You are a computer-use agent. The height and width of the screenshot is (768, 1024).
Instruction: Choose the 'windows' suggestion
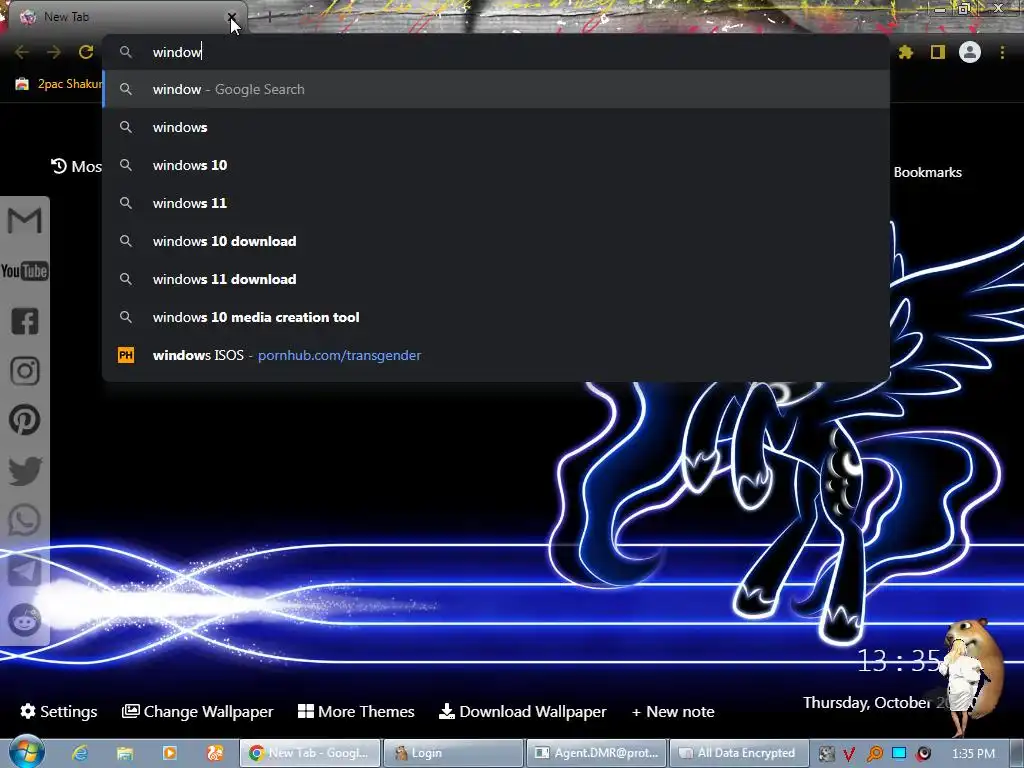496,127
